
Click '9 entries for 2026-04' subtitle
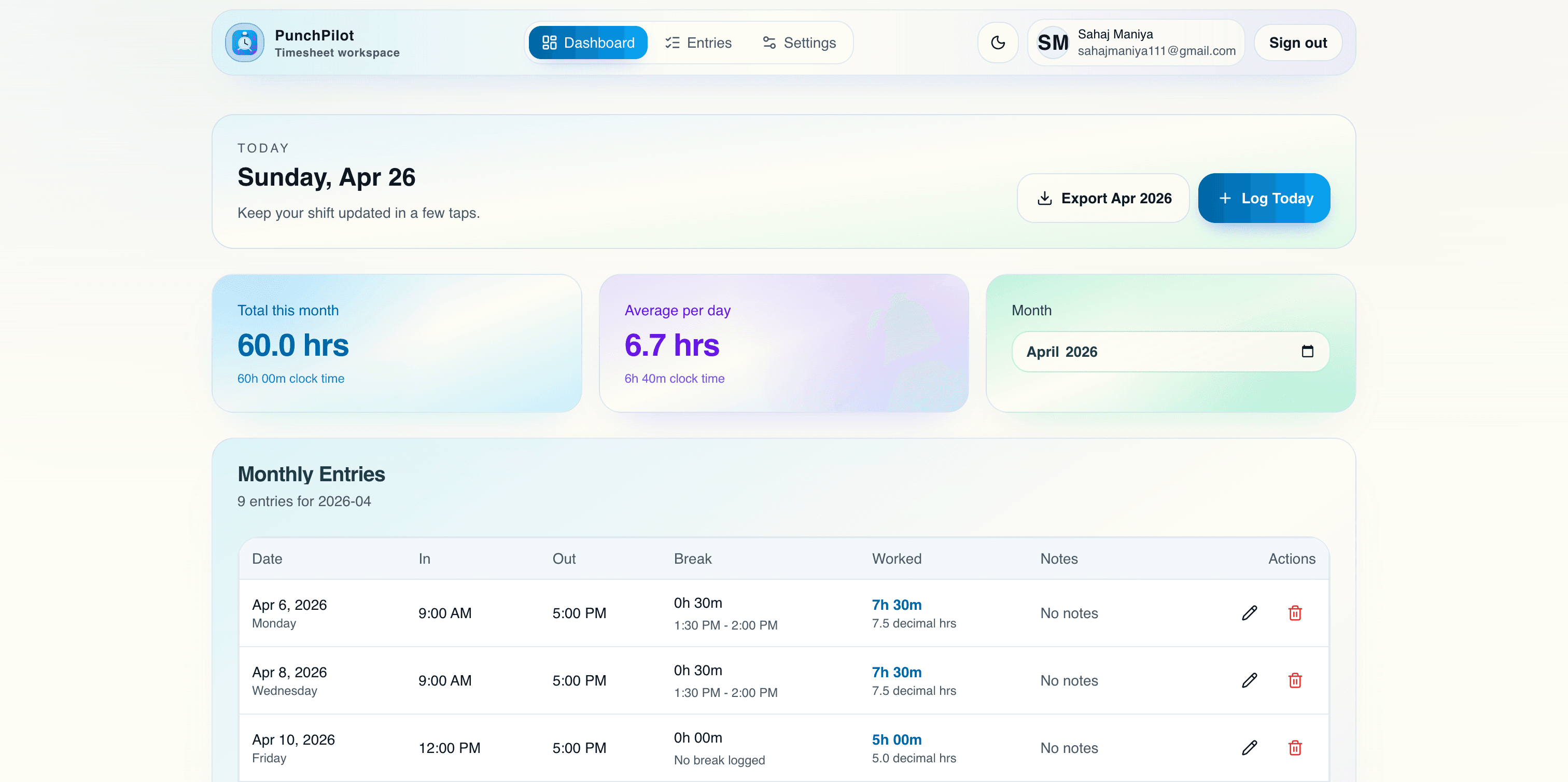[304, 501]
